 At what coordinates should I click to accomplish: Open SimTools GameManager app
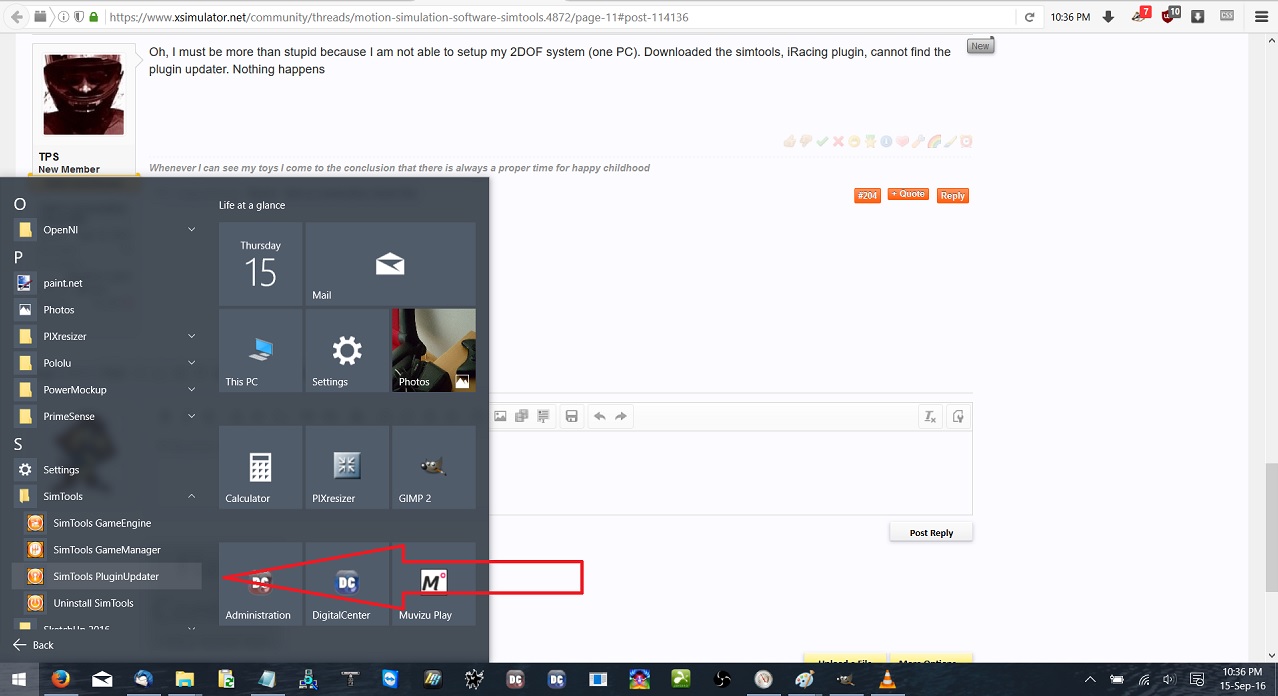pyautogui.click(x=107, y=550)
